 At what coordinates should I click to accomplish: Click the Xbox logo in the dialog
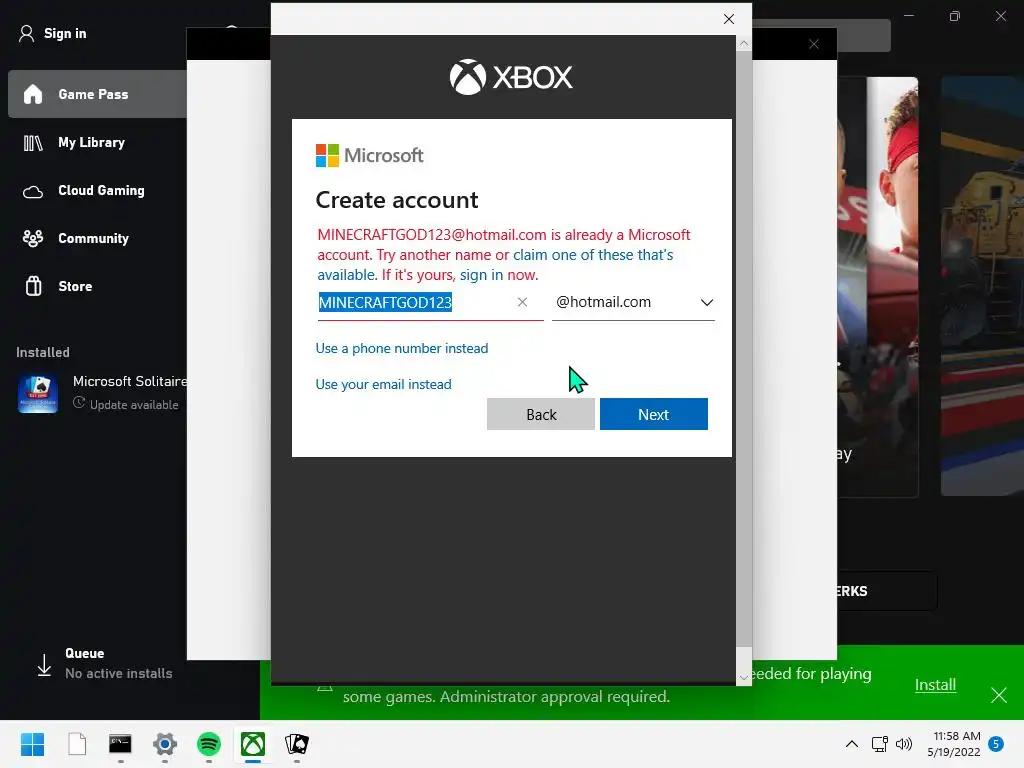coord(511,77)
